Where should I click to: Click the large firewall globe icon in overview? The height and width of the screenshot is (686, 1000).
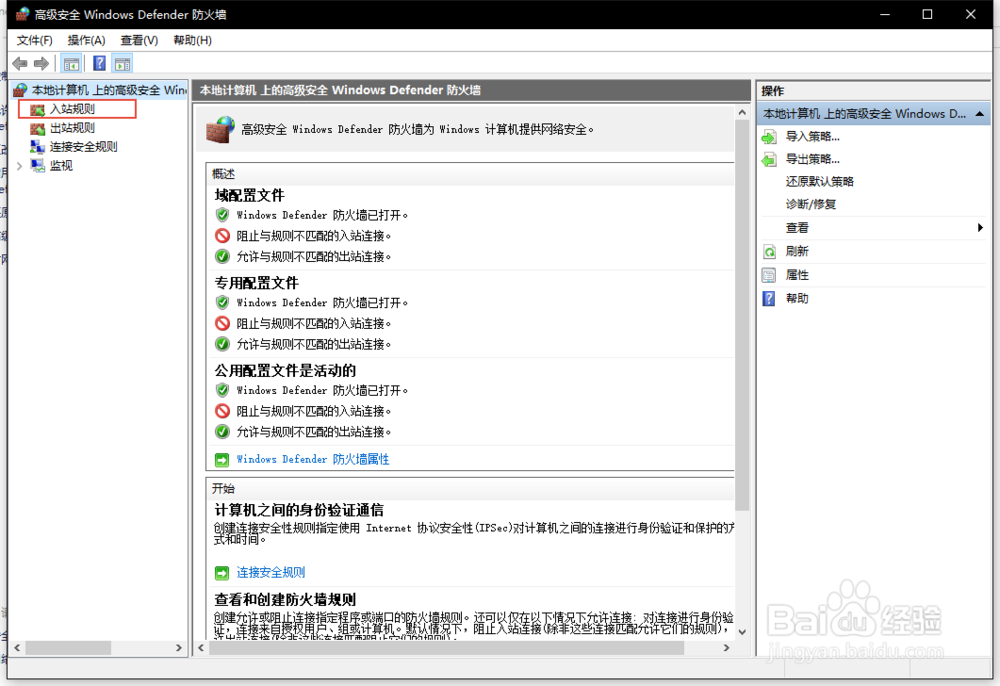tap(220, 129)
